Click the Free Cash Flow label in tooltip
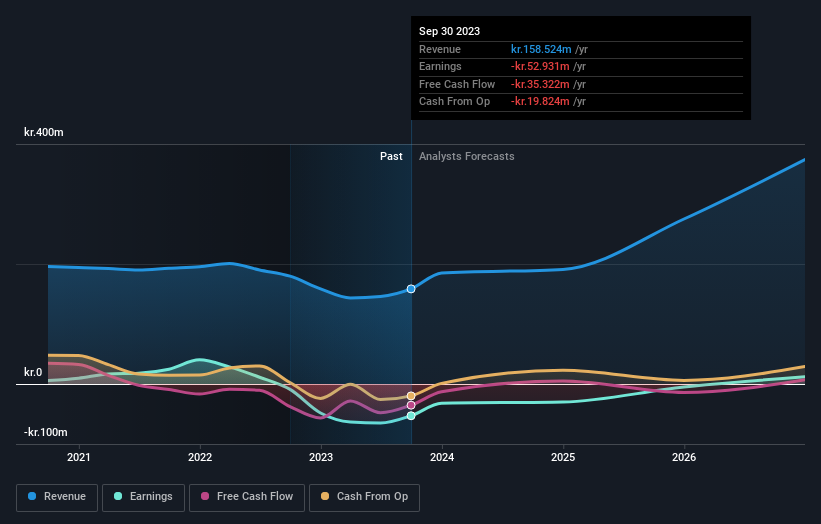Viewport: 821px width, 524px height. click(x=457, y=84)
